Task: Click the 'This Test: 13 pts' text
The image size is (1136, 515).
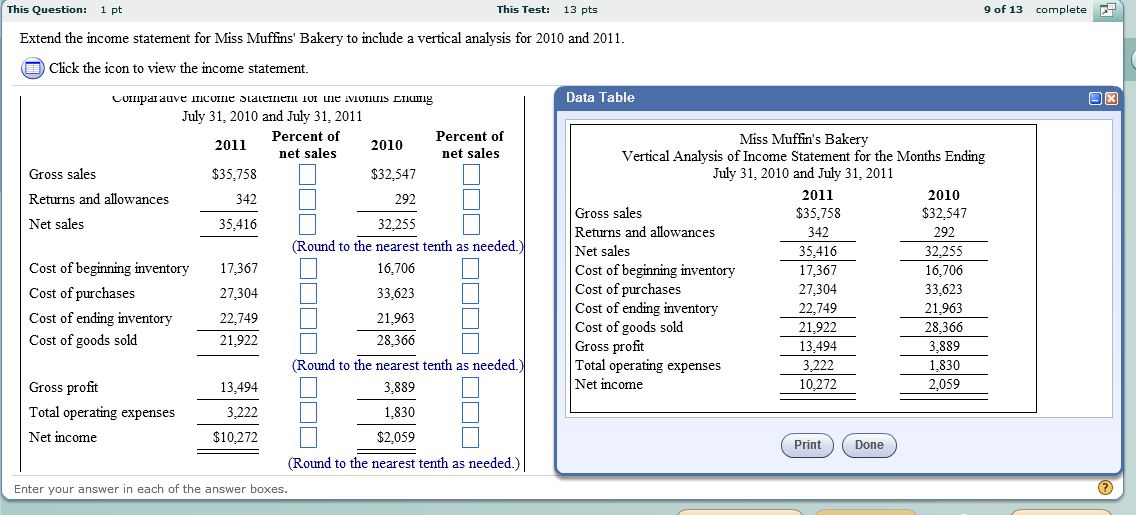Action: 547,9
